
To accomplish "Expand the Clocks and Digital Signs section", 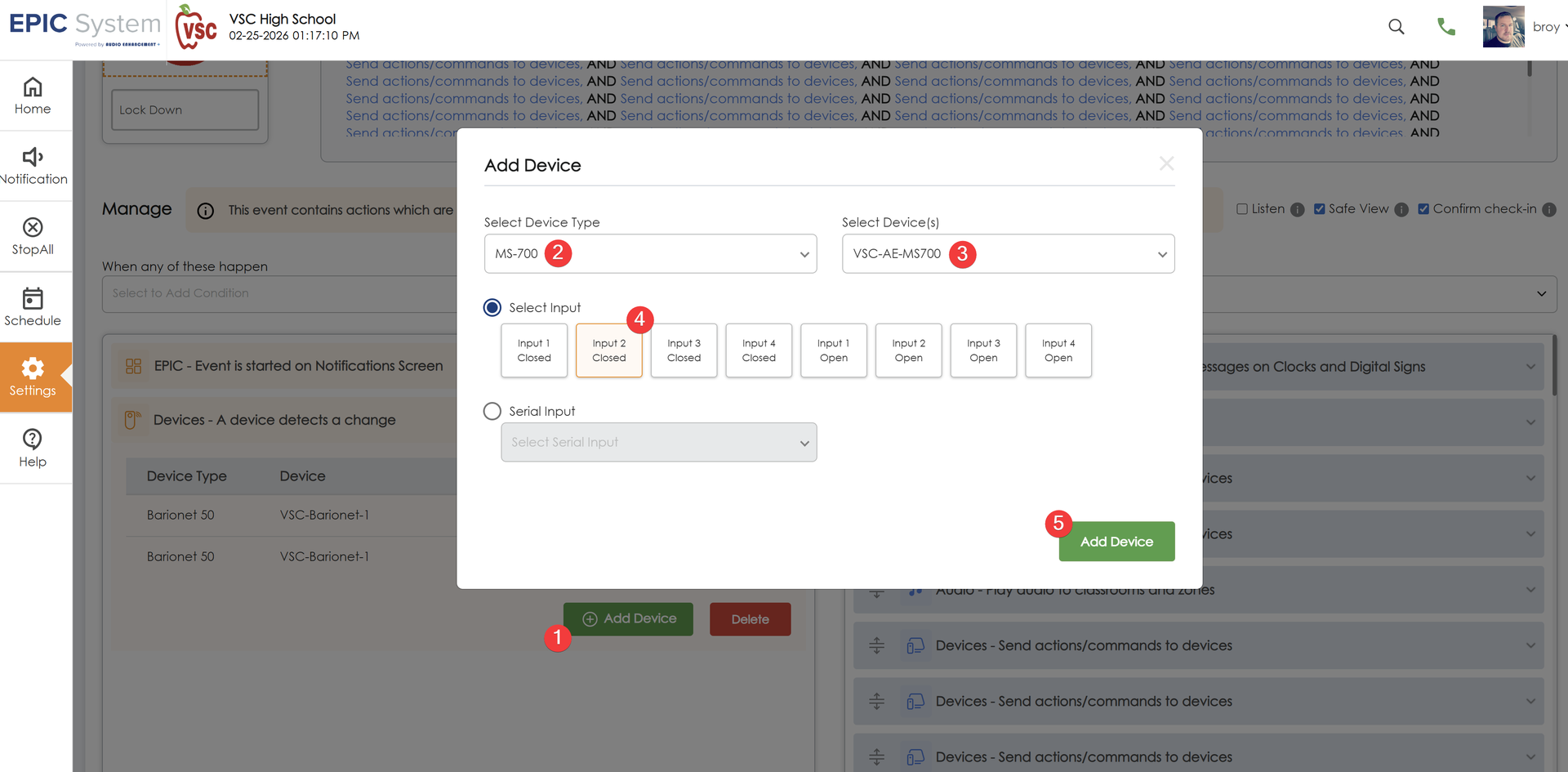I will (x=1530, y=367).
